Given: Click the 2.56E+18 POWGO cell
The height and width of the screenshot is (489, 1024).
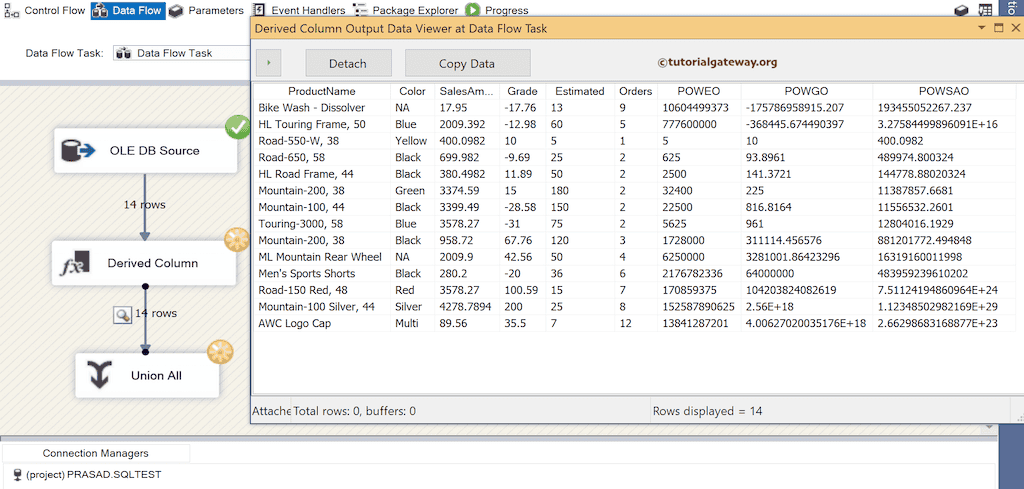Looking at the screenshot, I should 807,307.
